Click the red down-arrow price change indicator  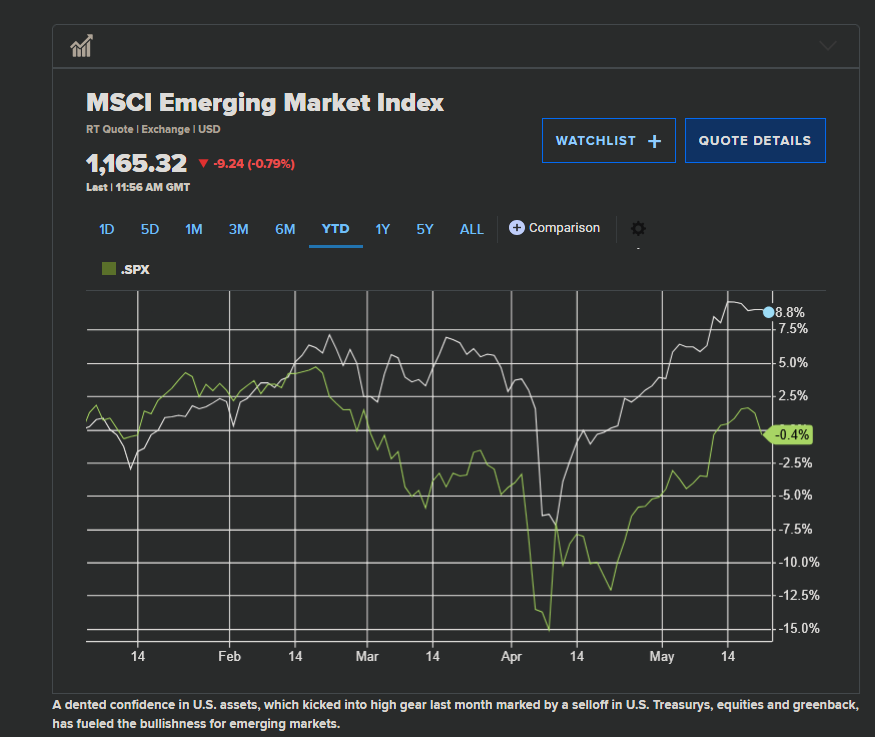(x=203, y=163)
